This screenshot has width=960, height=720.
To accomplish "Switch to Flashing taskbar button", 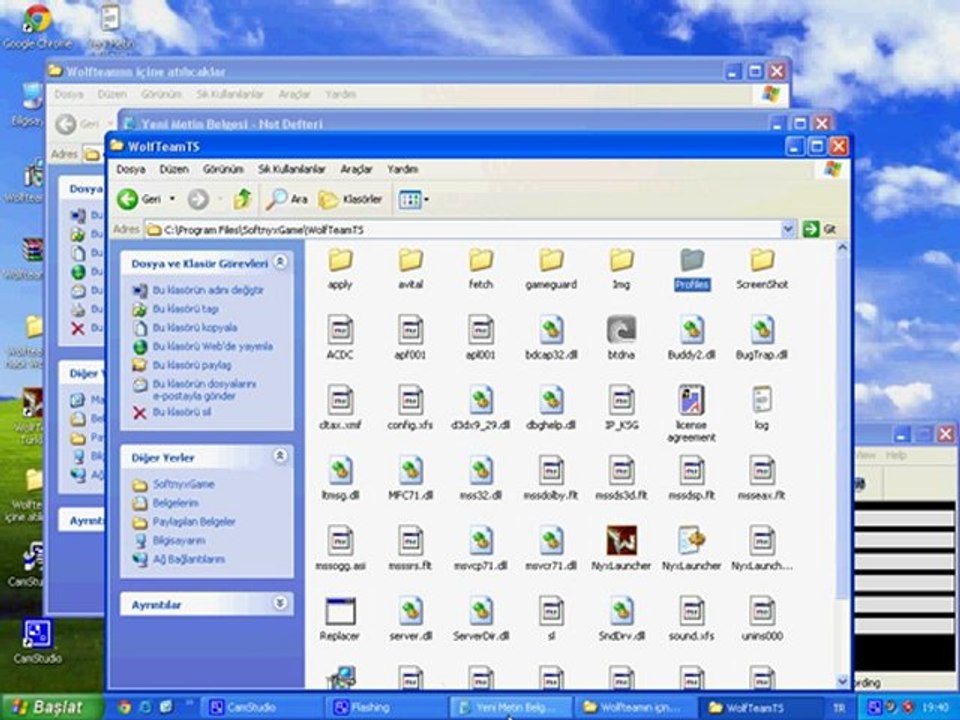I will 386,707.
